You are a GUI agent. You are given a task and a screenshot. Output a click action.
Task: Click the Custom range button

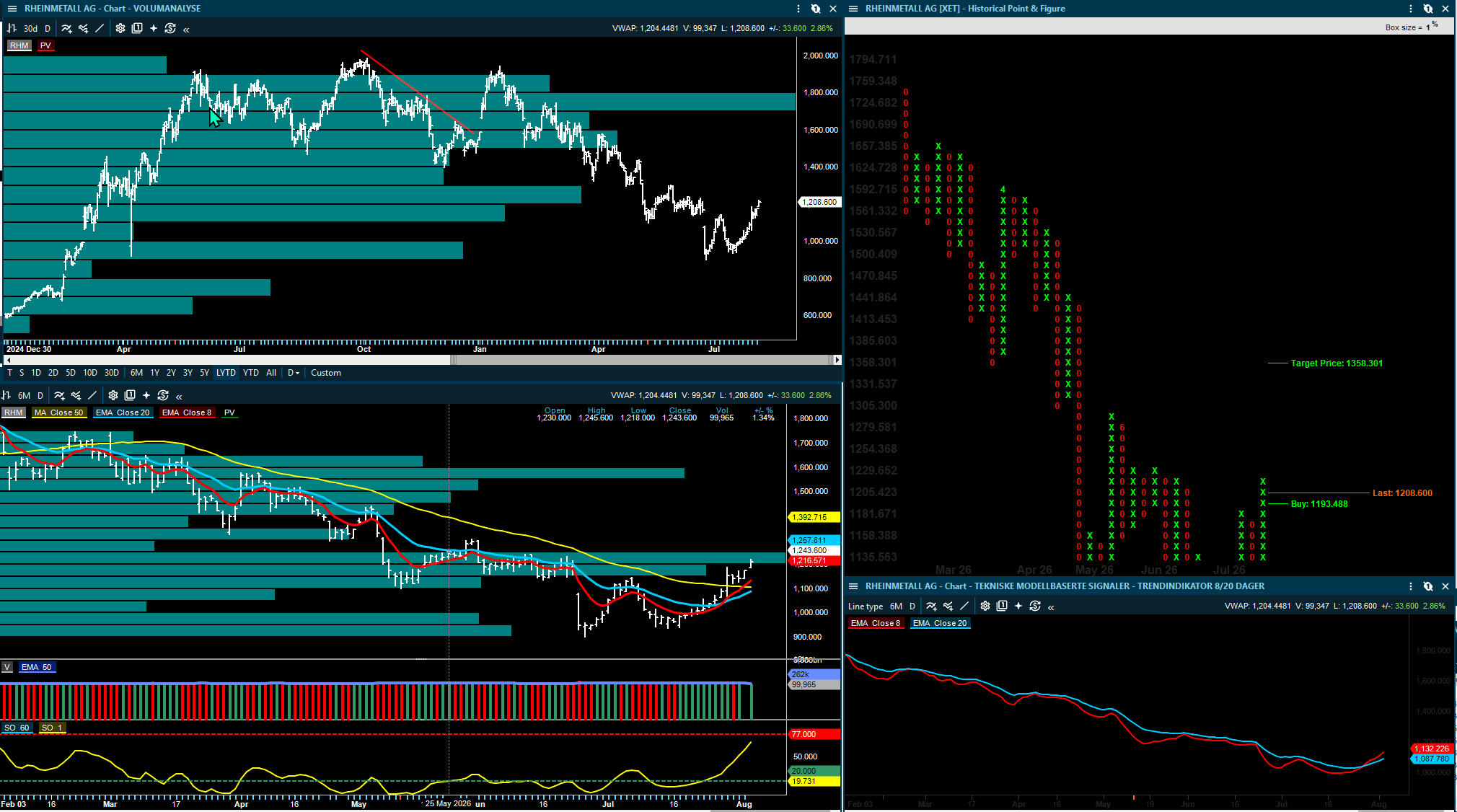click(326, 373)
